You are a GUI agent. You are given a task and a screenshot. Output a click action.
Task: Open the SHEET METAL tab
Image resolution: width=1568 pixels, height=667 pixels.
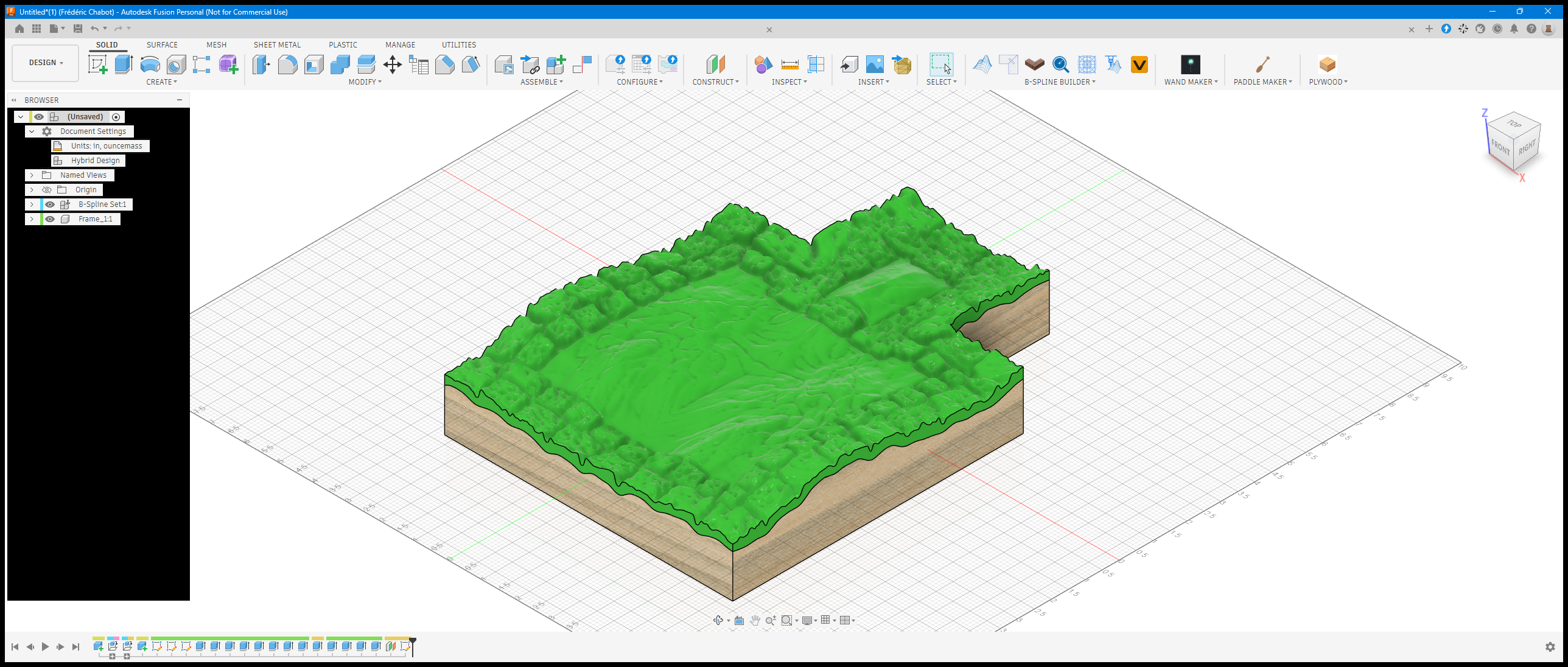click(x=277, y=45)
